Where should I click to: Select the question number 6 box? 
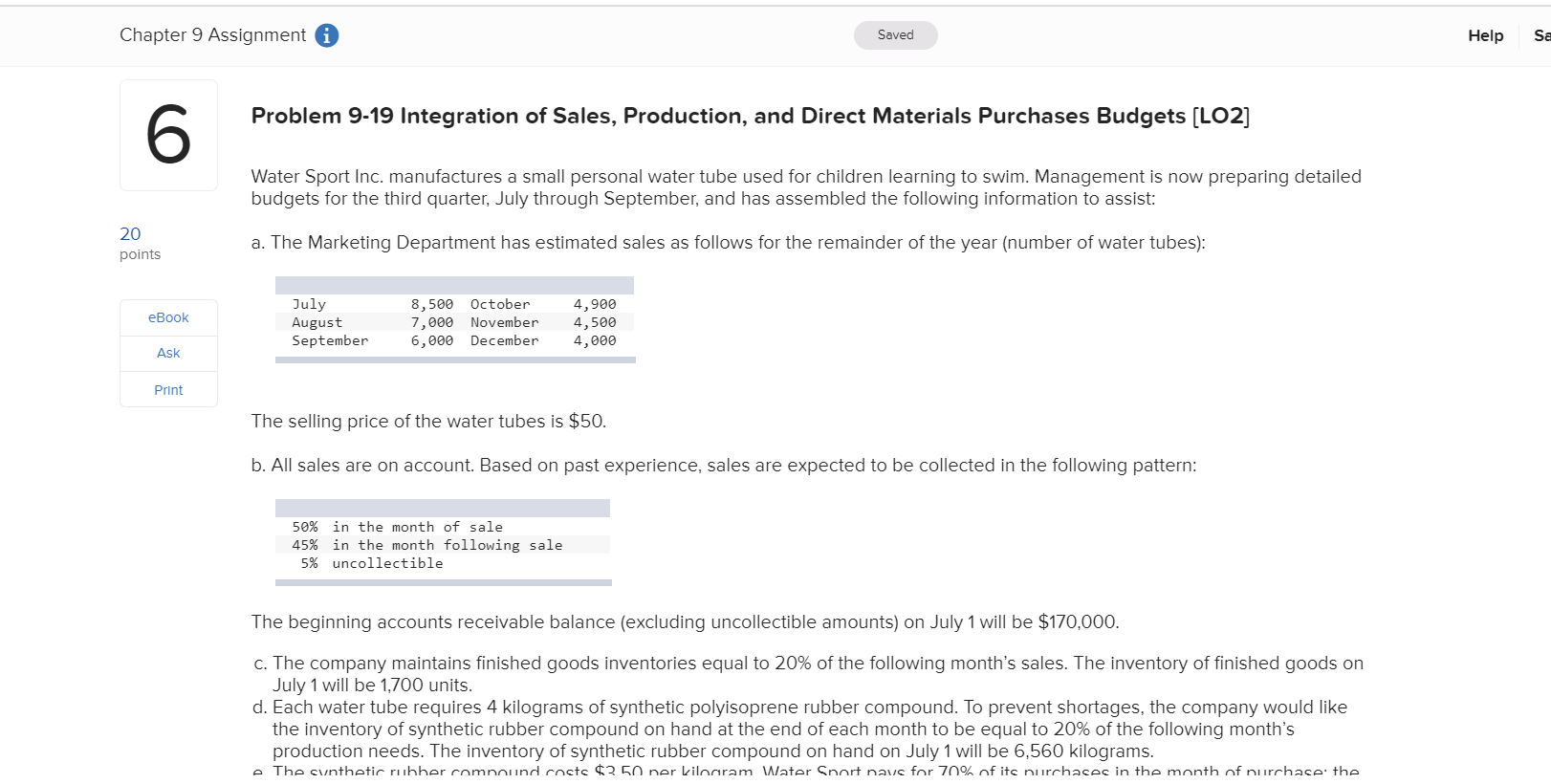click(x=168, y=135)
